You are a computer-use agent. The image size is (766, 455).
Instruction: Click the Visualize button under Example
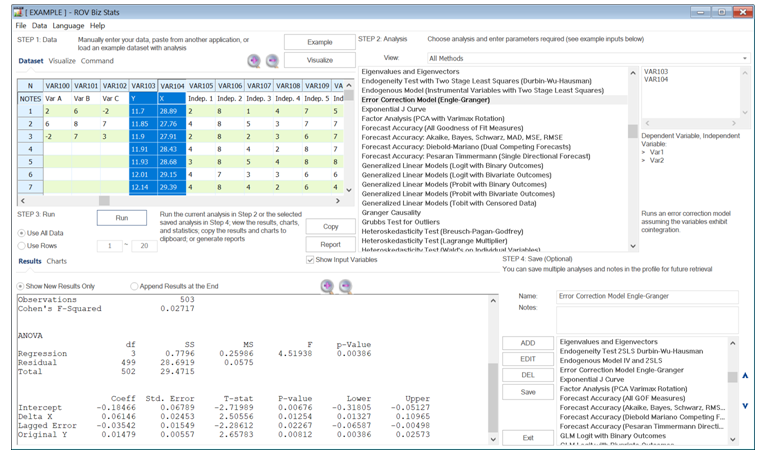(320, 60)
